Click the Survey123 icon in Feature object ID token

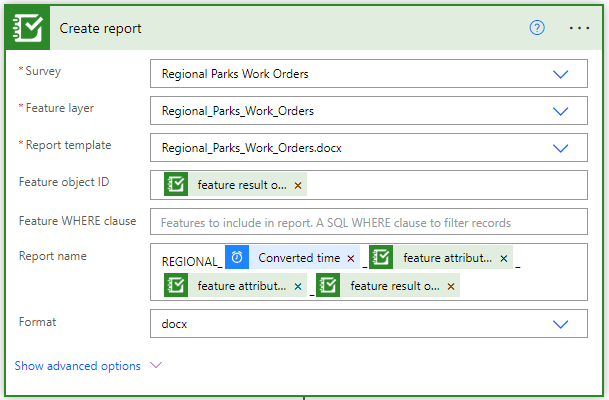tap(176, 185)
